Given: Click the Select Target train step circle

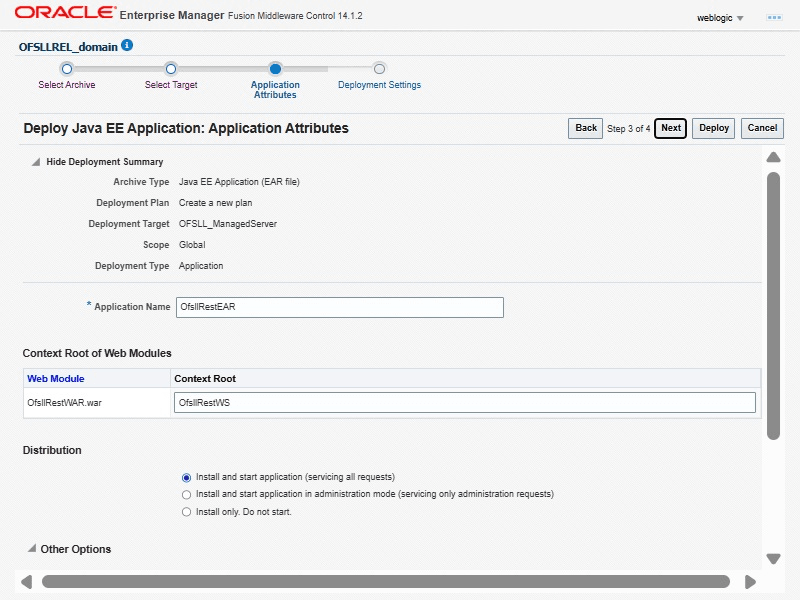Looking at the screenshot, I should (171, 69).
